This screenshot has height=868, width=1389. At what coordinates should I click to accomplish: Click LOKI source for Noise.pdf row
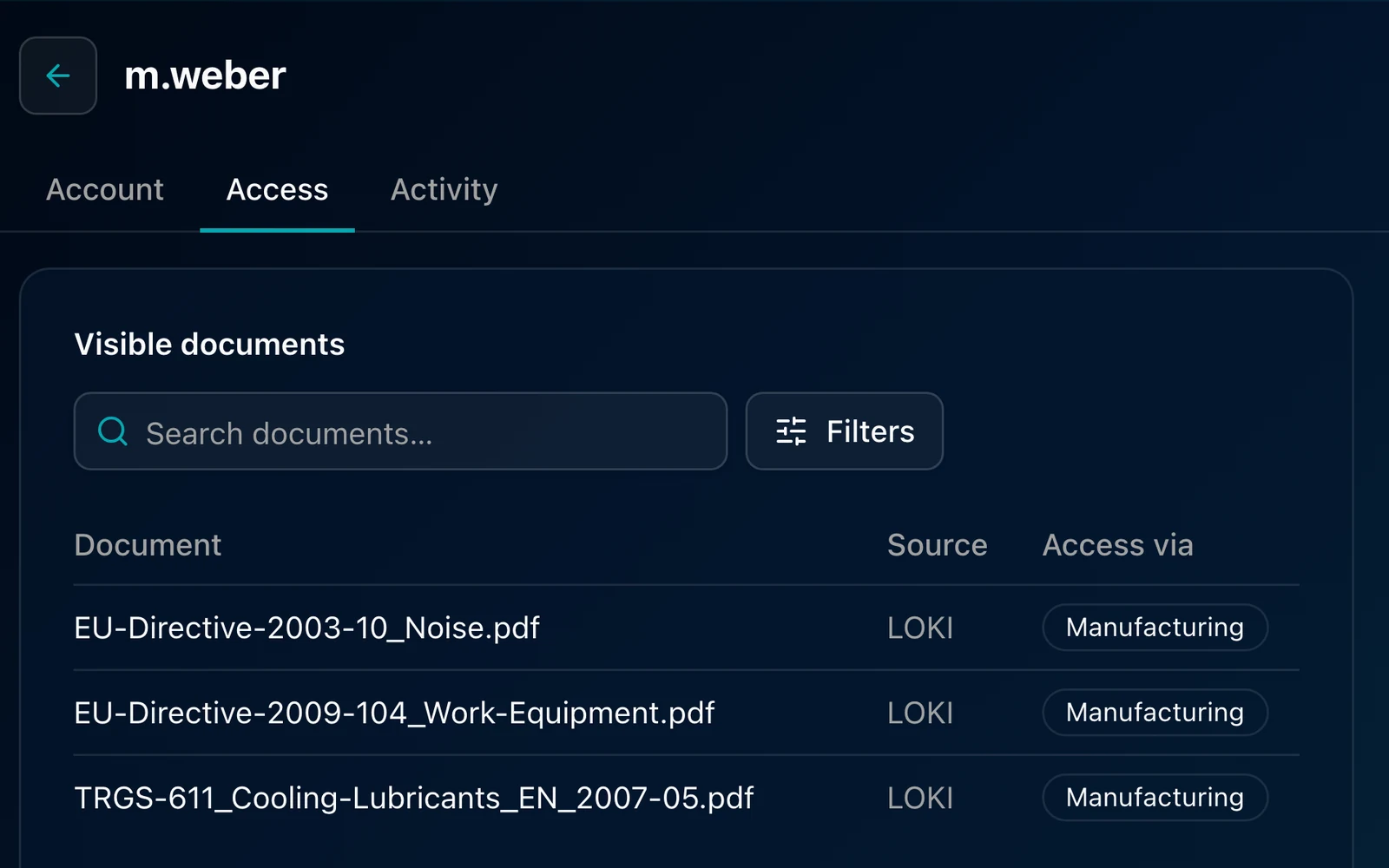pyautogui.click(x=920, y=628)
